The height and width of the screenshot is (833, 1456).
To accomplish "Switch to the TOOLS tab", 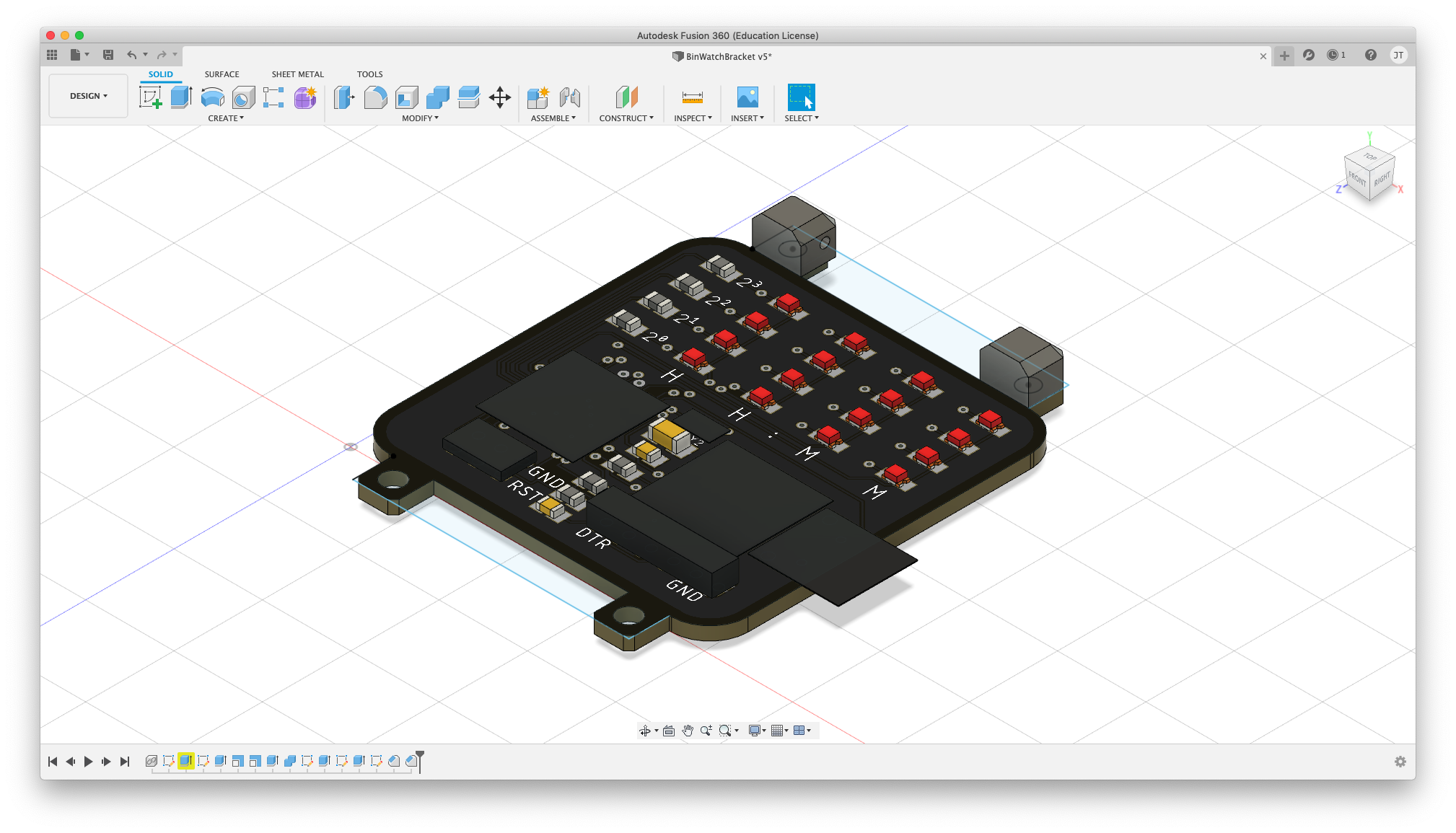I will (369, 74).
